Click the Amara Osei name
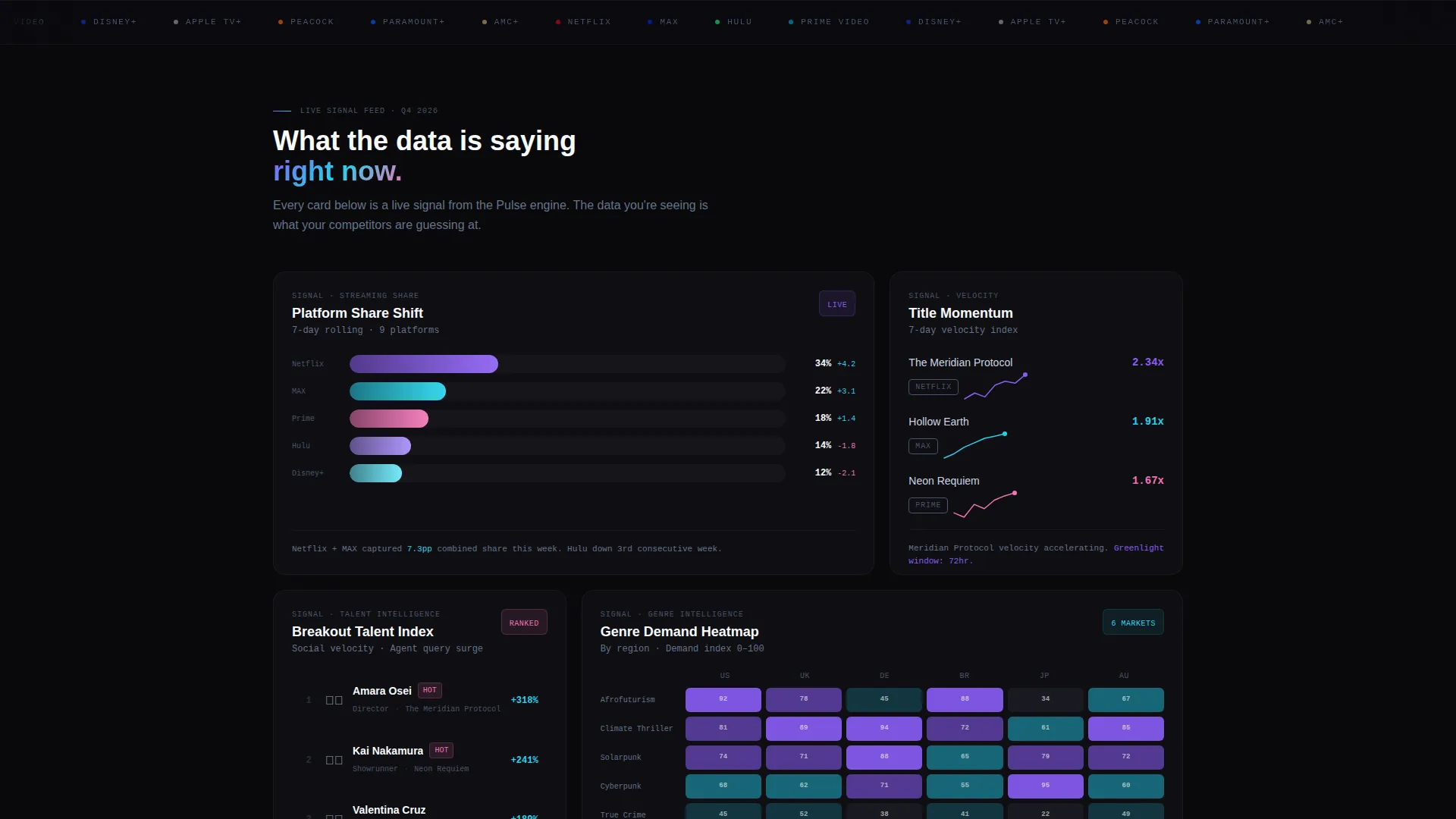Viewport: 1456px width, 819px height. click(x=381, y=691)
